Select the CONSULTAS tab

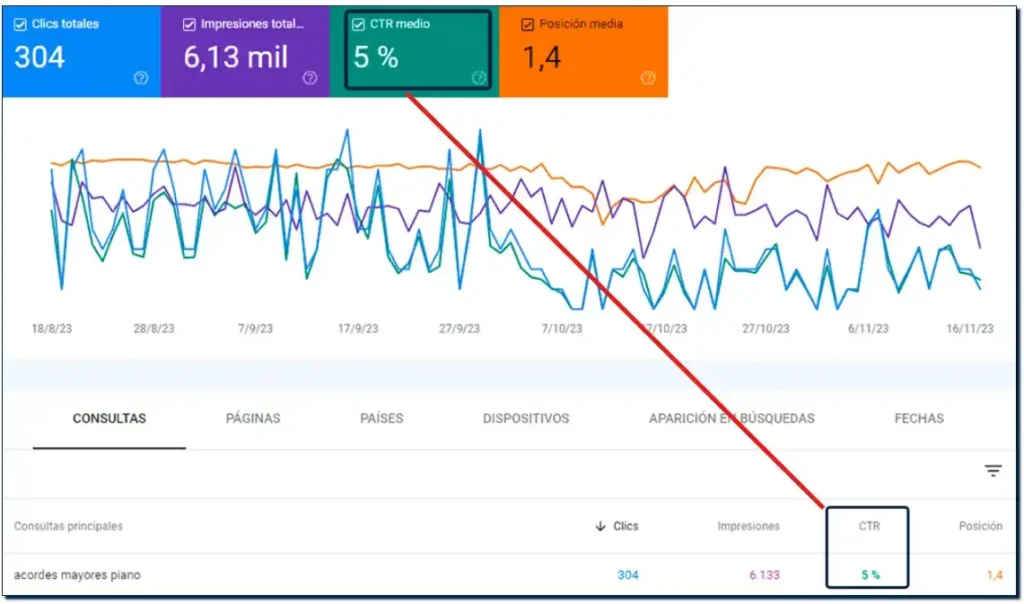(109, 419)
